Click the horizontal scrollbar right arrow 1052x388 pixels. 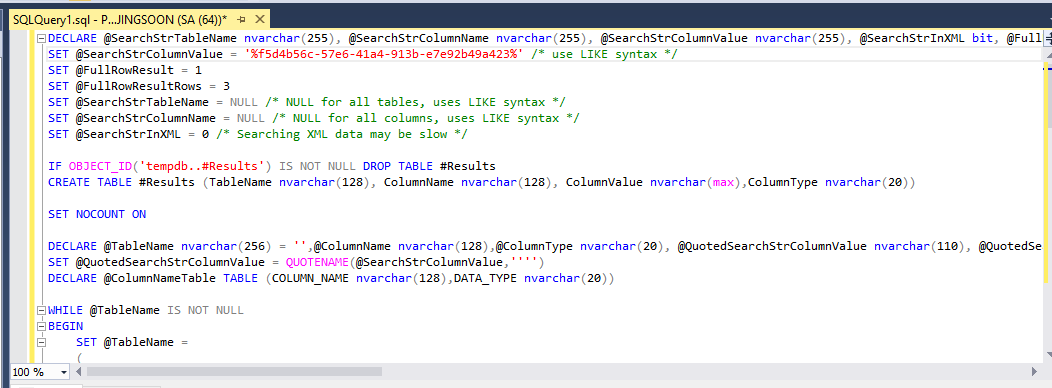point(1034,371)
